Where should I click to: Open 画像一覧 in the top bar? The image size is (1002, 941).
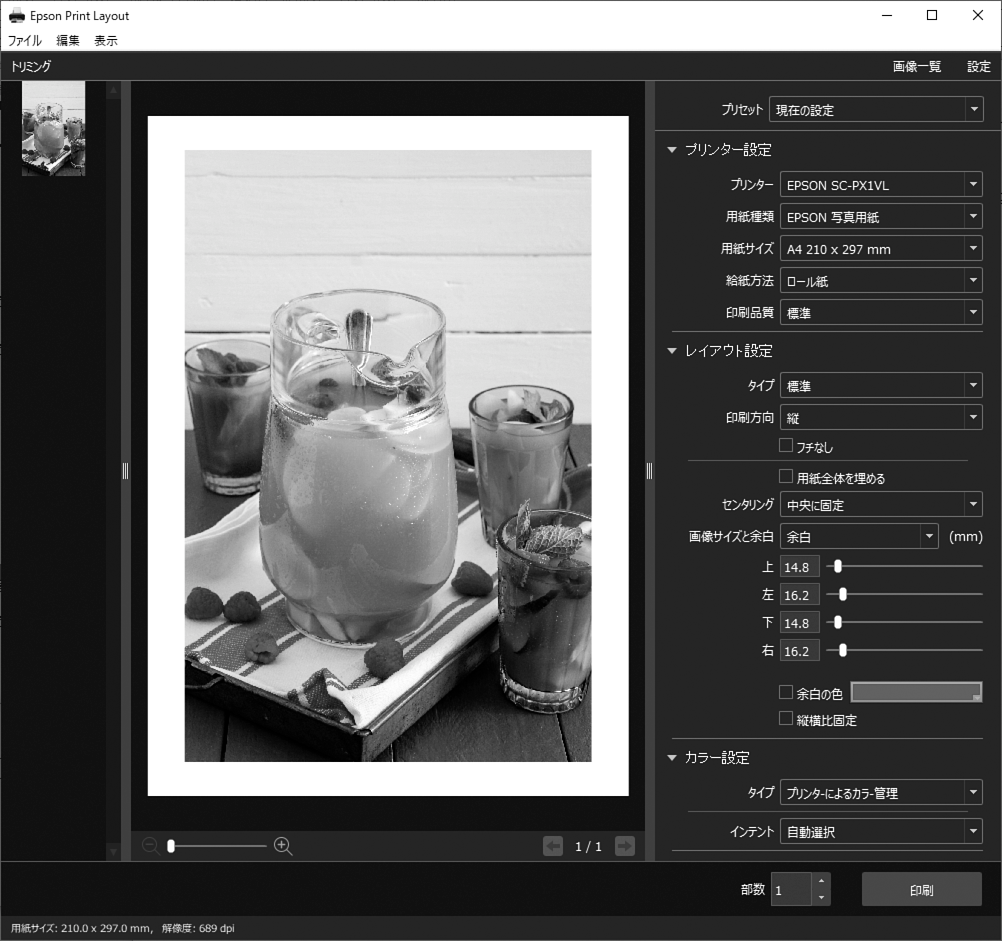click(917, 67)
